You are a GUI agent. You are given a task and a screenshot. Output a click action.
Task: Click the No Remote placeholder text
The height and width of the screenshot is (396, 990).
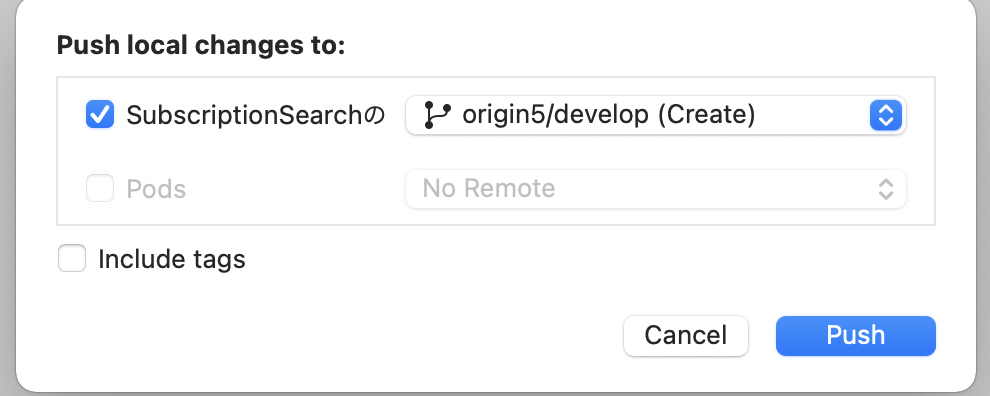(489, 188)
